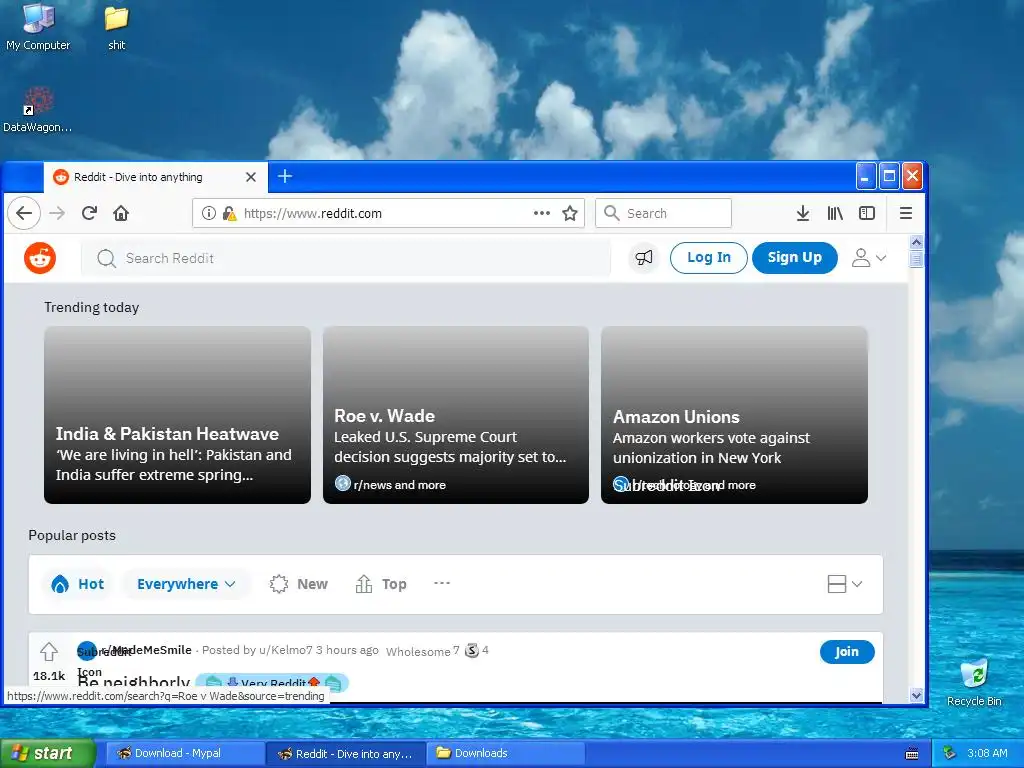Focus the Search Reddit field
This screenshot has height=768, width=1024.
tap(346, 259)
